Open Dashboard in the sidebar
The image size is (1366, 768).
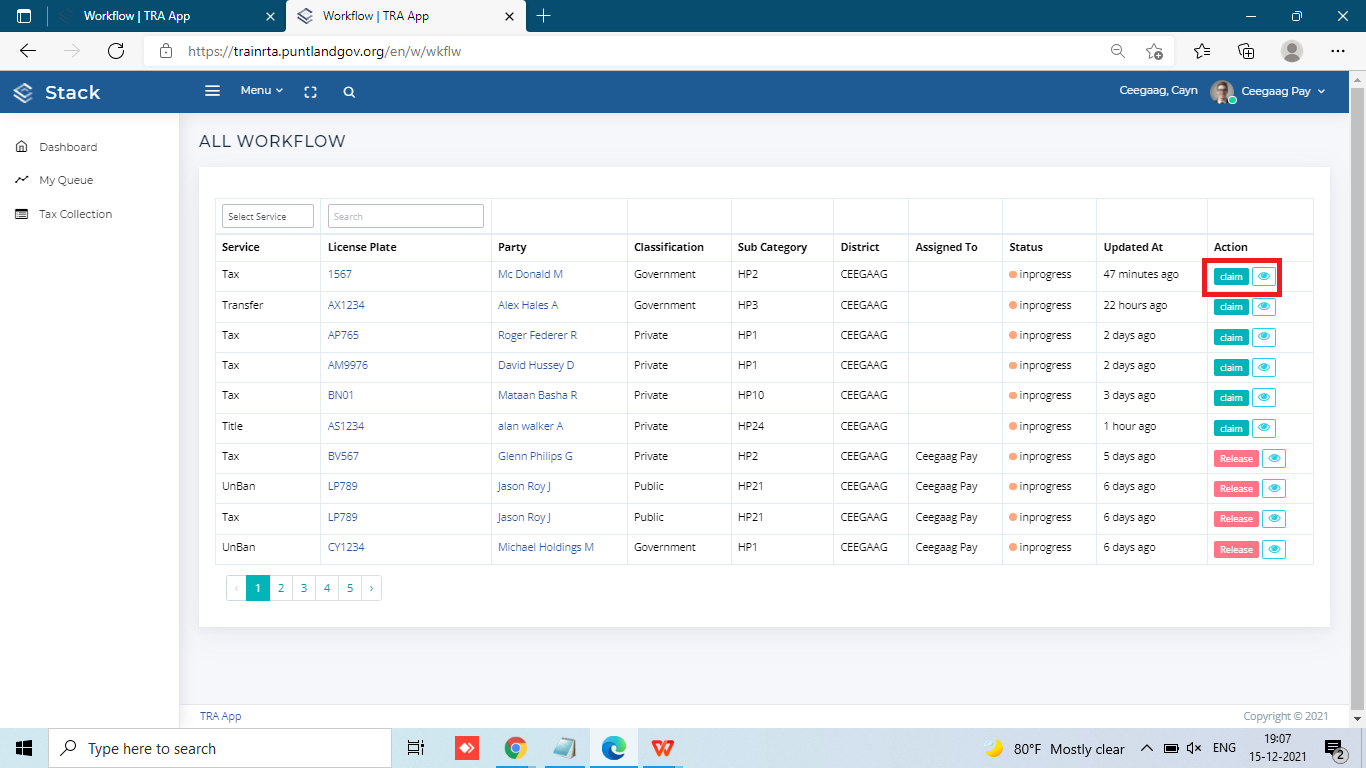pyautogui.click(x=68, y=147)
